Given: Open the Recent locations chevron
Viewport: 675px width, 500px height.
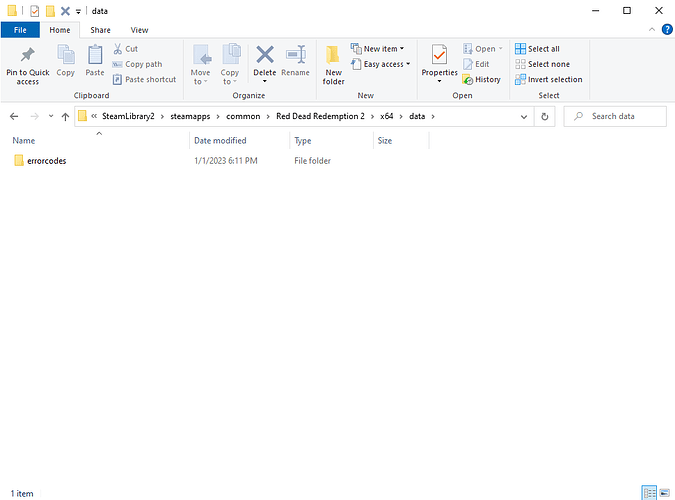Looking at the screenshot, I should [x=51, y=116].
